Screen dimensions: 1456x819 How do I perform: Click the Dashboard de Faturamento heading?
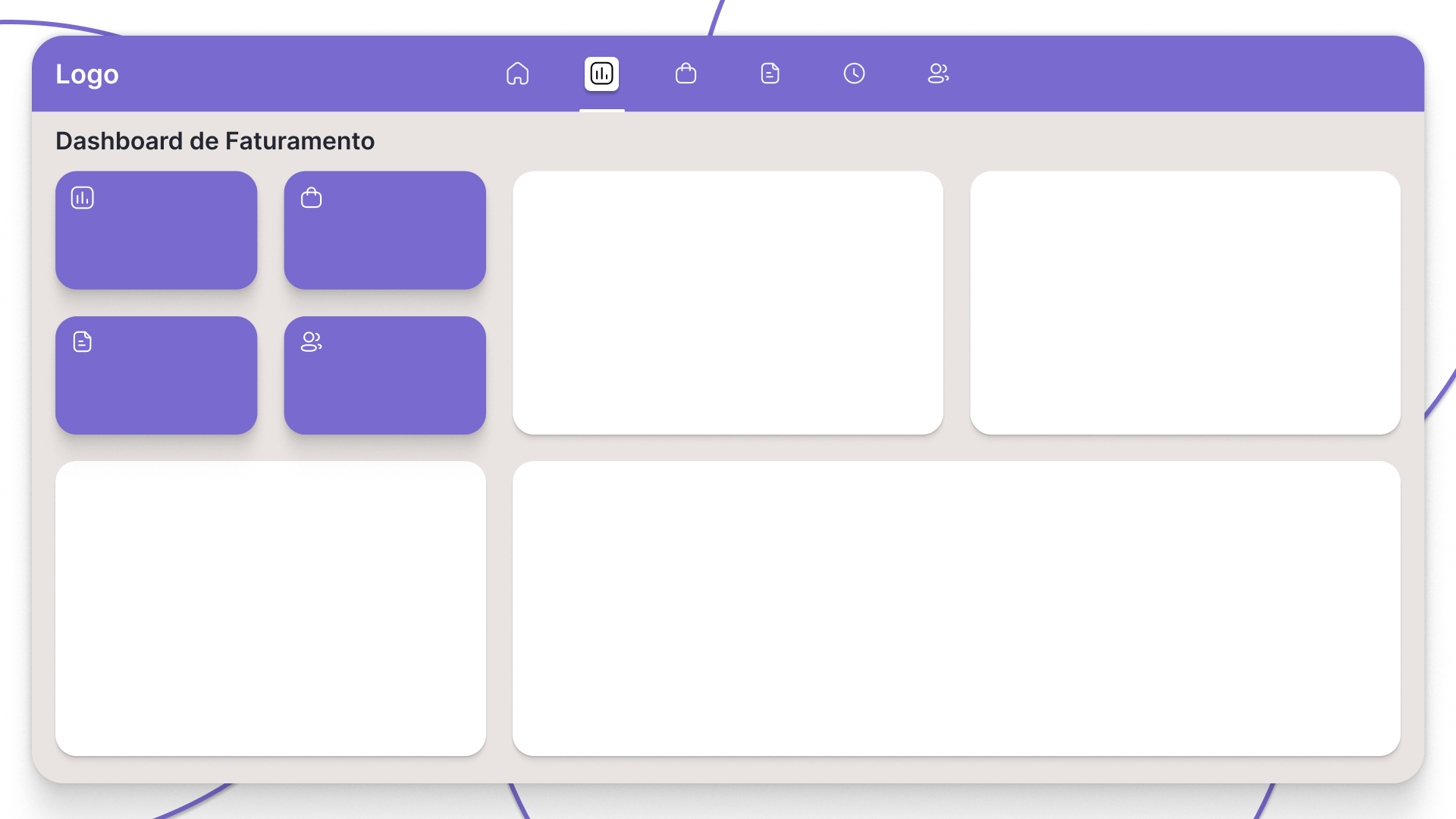[x=215, y=141]
